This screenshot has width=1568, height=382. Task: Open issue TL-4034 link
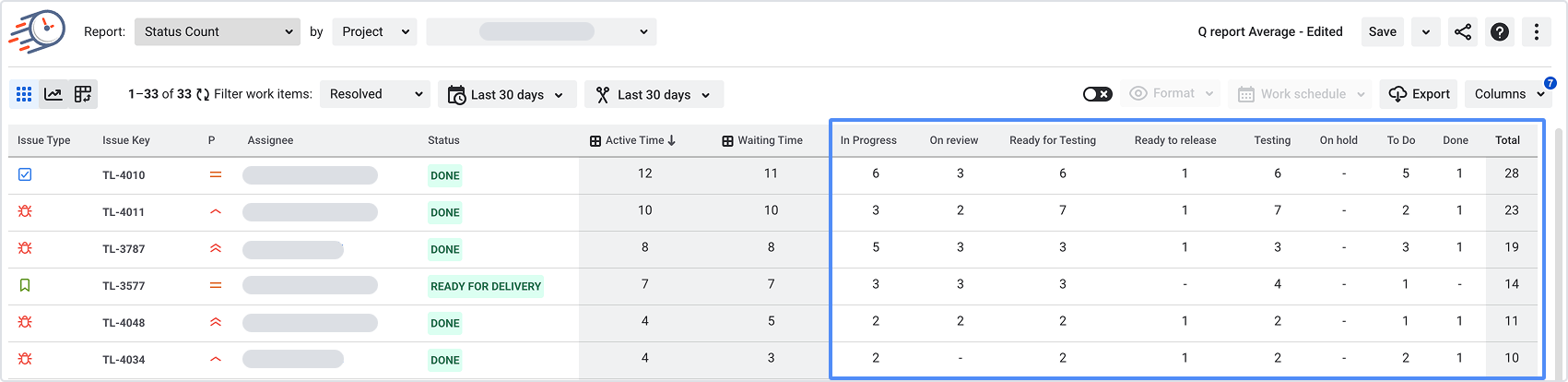[124, 360]
